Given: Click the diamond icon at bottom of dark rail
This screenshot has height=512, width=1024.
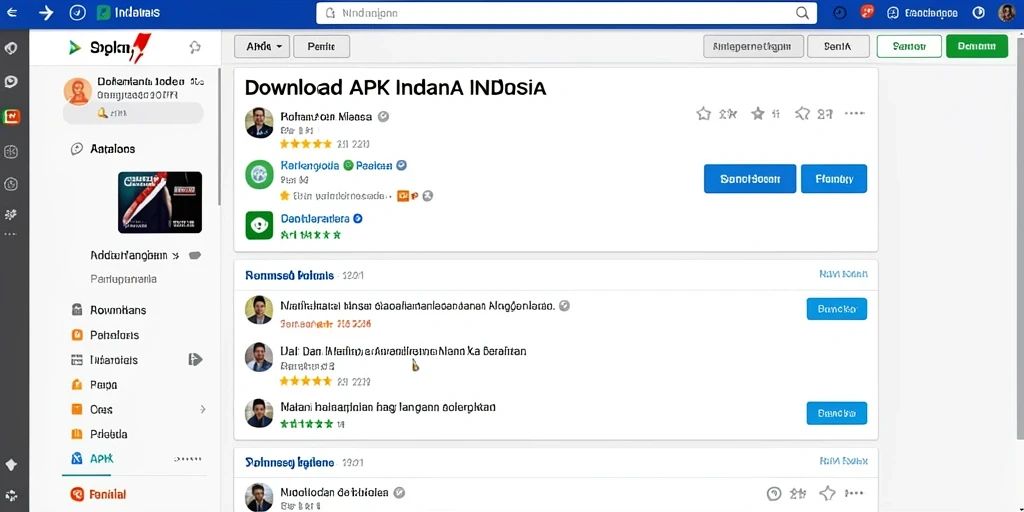Looking at the screenshot, I should 11,464.
